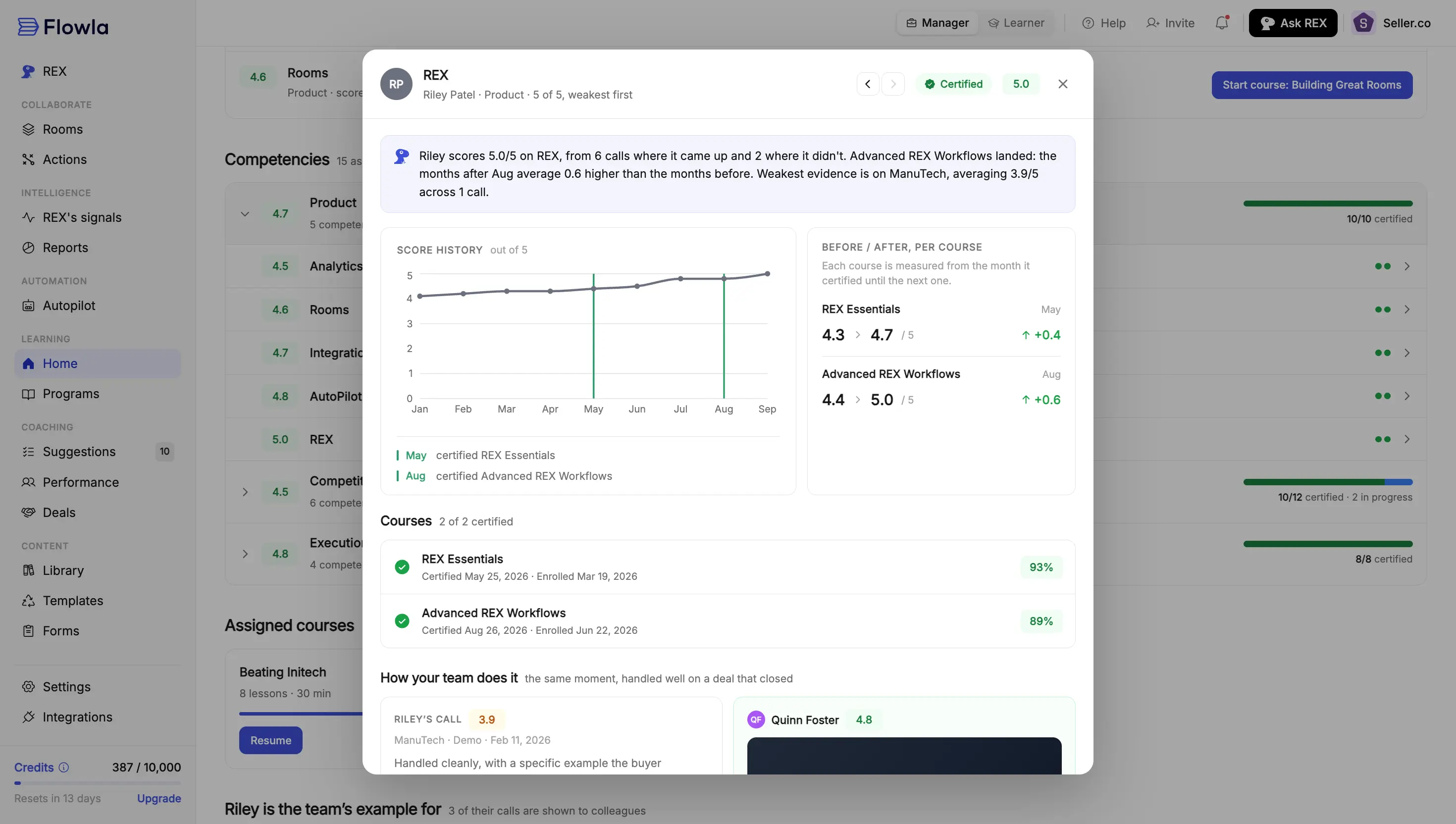Switch to Manager view
This screenshot has width=1456, height=824.
pos(937,23)
